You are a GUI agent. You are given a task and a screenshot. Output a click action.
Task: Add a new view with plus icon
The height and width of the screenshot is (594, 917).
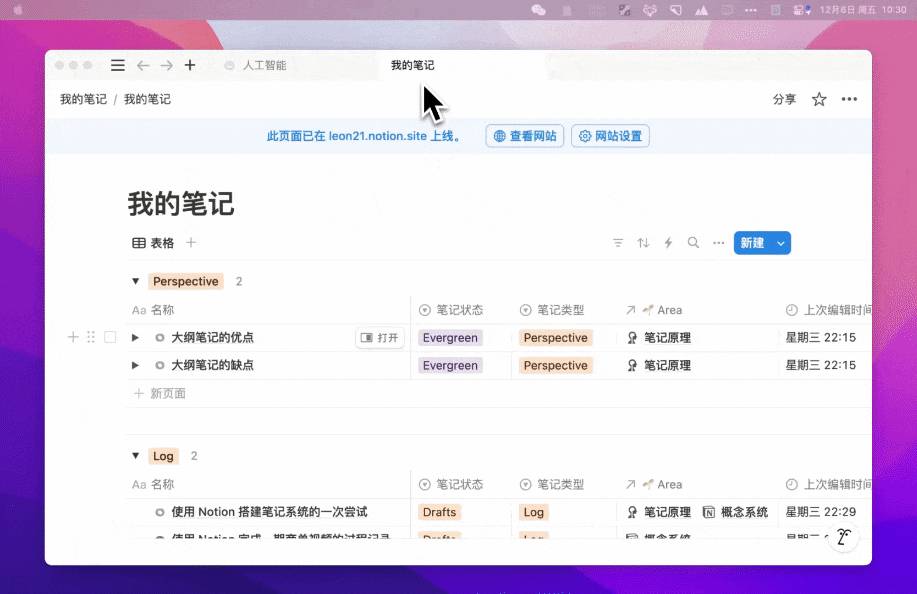[191, 242]
